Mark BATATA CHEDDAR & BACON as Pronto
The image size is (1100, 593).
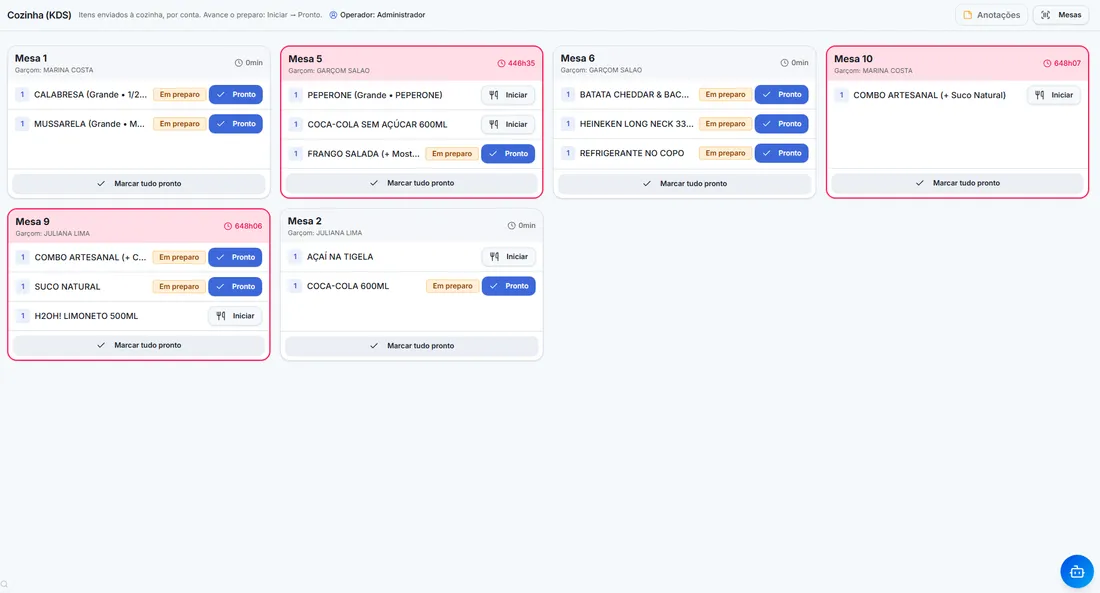[x=782, y=95]
